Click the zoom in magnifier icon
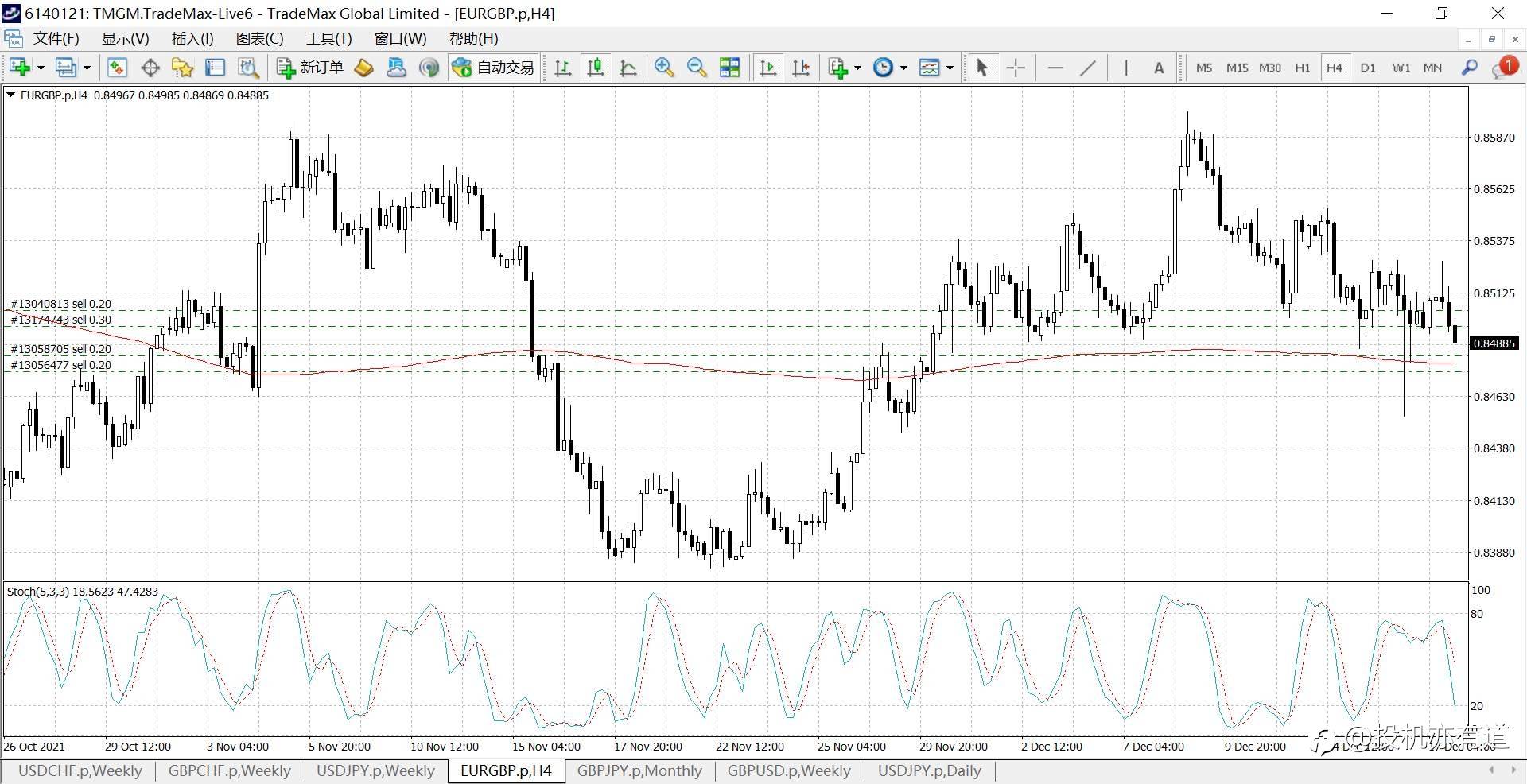1527x784 pixels. pyautogui.click(x=664, y=68)
